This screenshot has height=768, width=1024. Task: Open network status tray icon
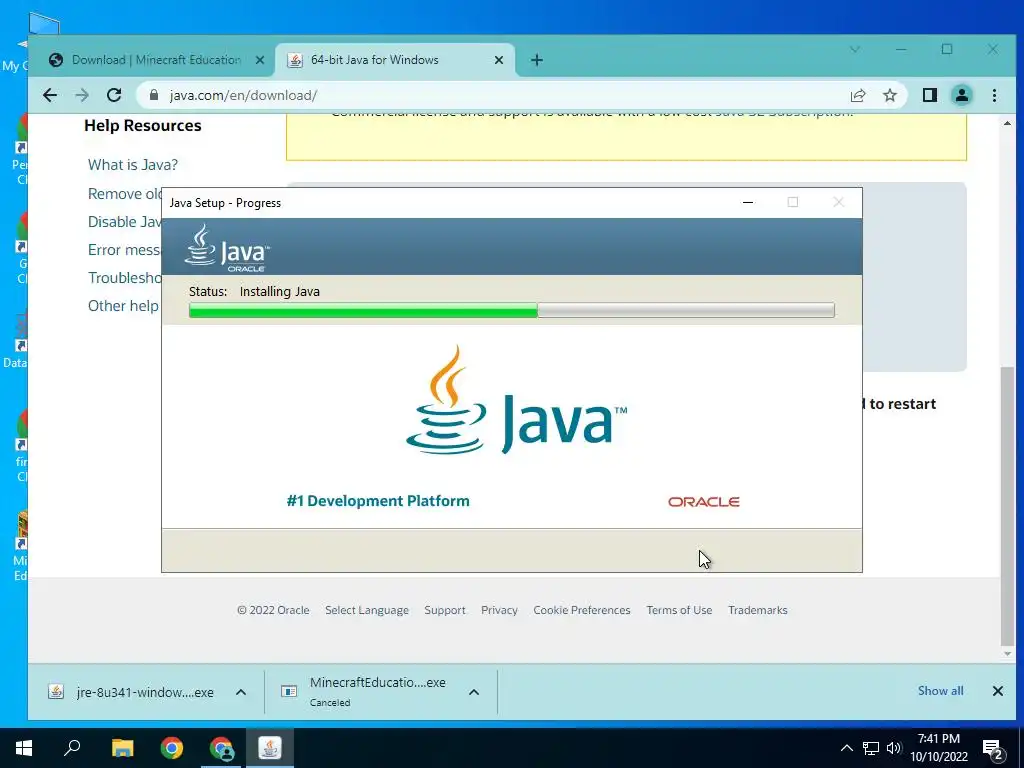click(871, 748)
